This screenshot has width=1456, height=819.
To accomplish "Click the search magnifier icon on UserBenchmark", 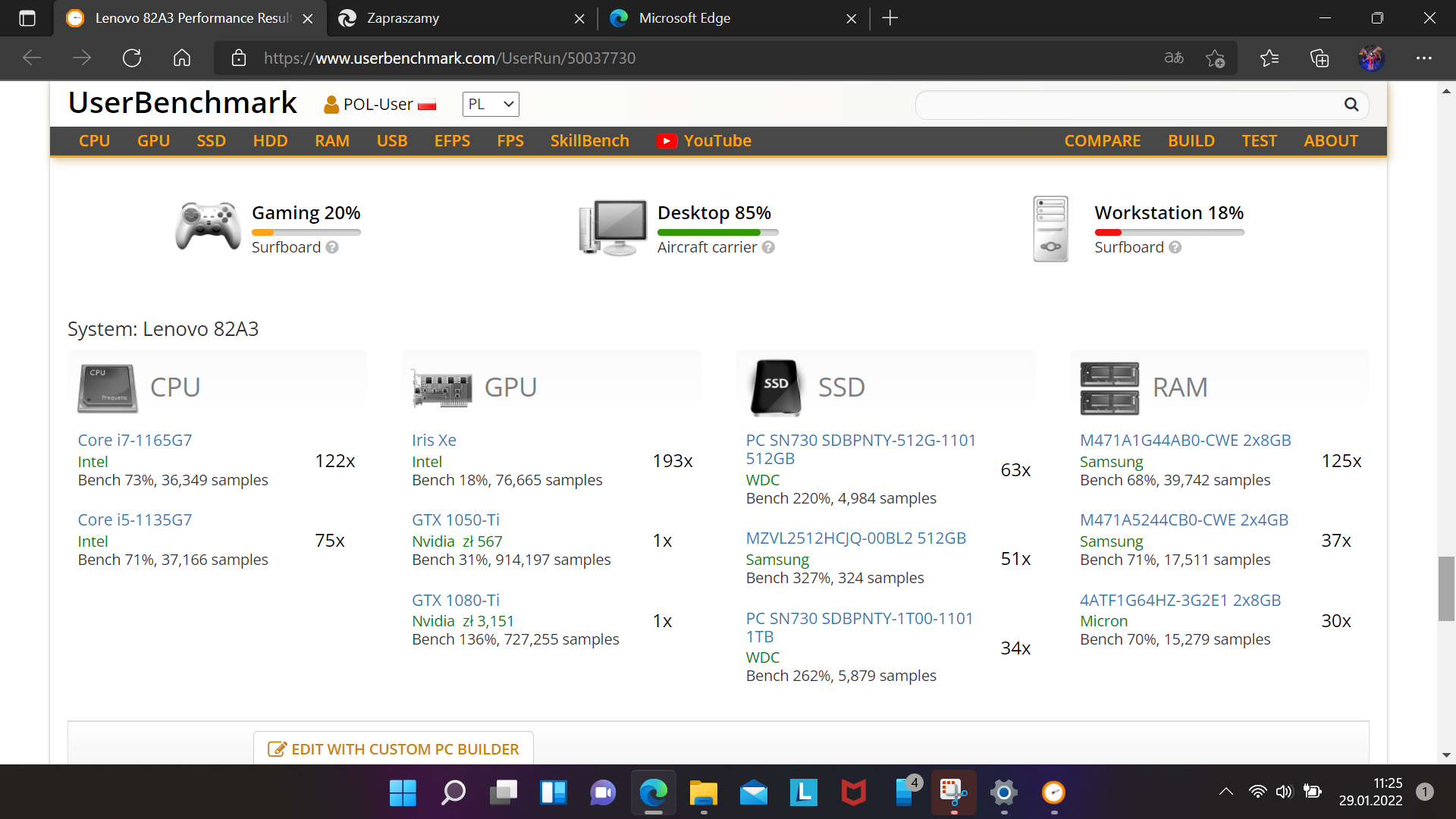I will click(x=1351, y=105).
